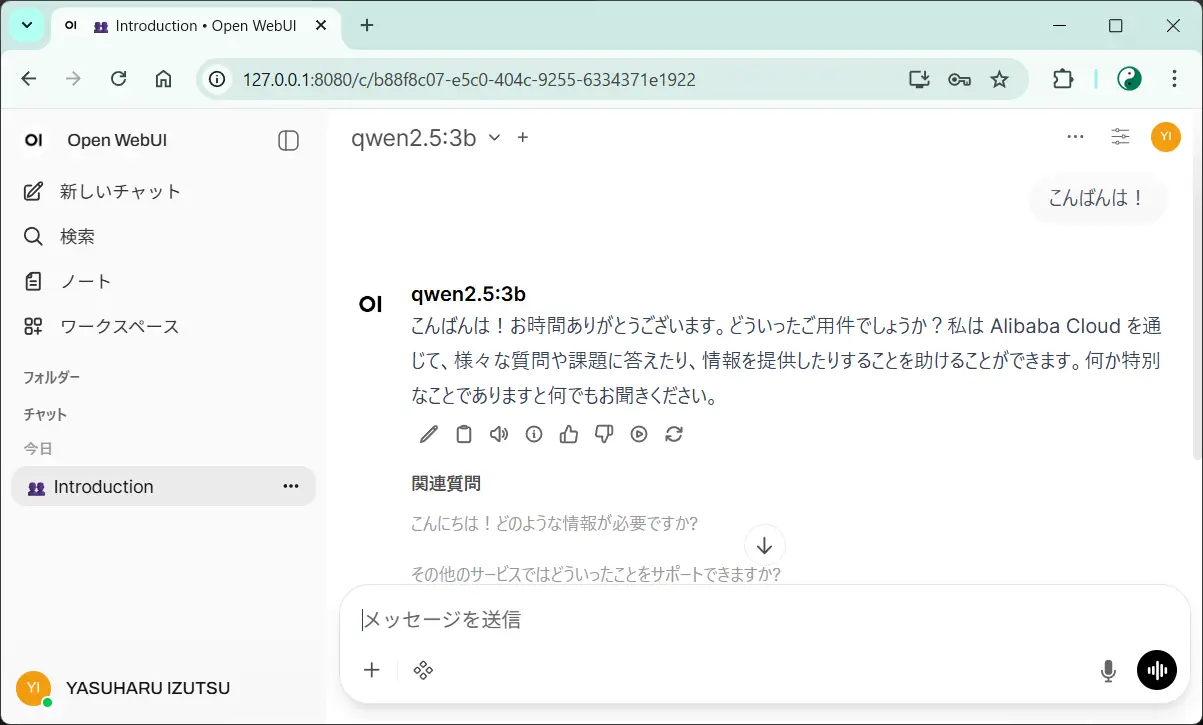Screen dimensions: 1203x725
Task: Open attachment plus menu in input
Action: (x=372, y=670)
